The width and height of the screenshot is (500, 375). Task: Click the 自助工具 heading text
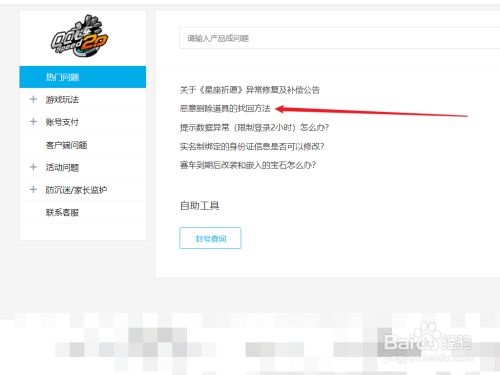[x=200, y=206]
